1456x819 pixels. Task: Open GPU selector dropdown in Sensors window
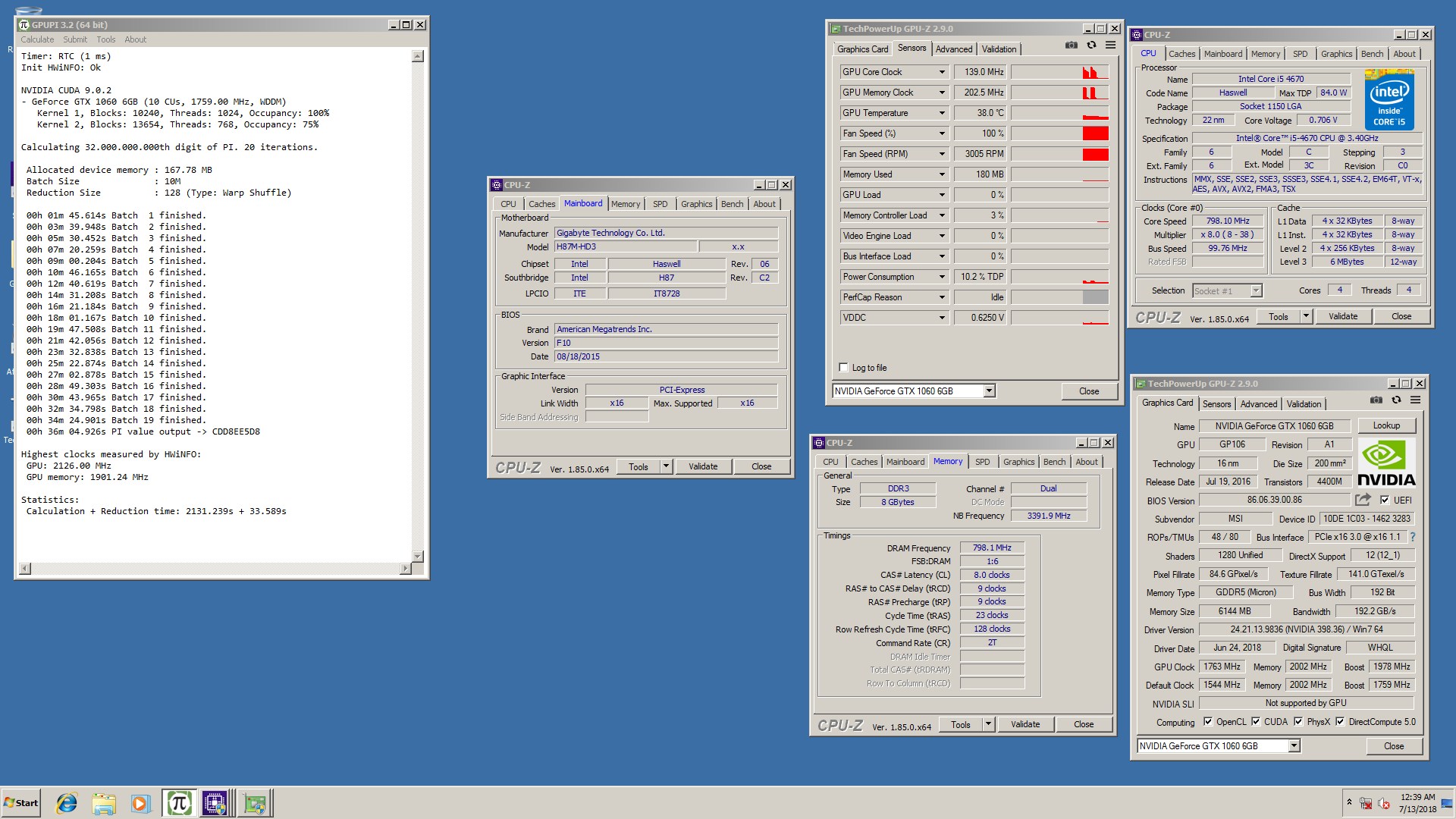[x=989, y=391]
